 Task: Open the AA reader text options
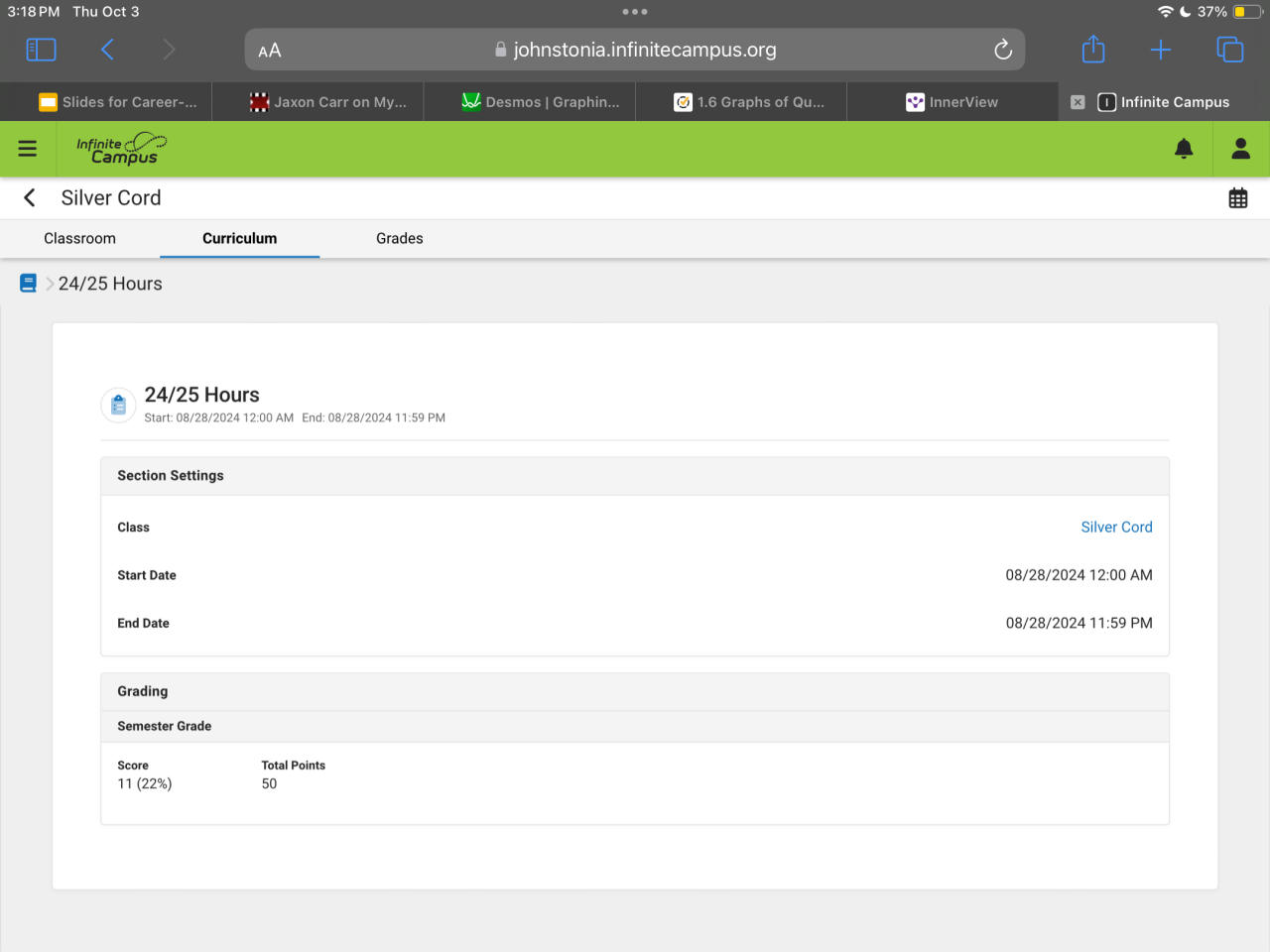[x=270, y=51]
